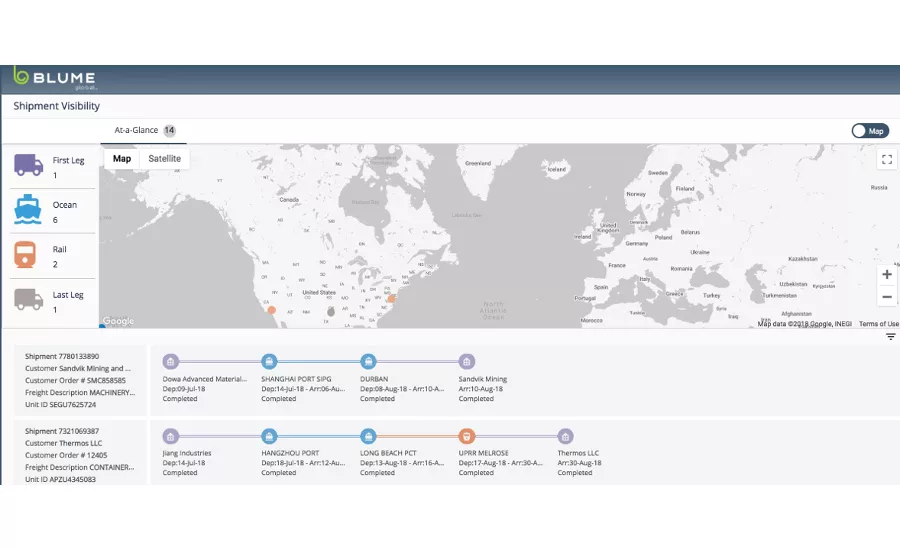Click SHANGHAI PORT SIPG stop label
900x550 pixels.
[296, 379]
